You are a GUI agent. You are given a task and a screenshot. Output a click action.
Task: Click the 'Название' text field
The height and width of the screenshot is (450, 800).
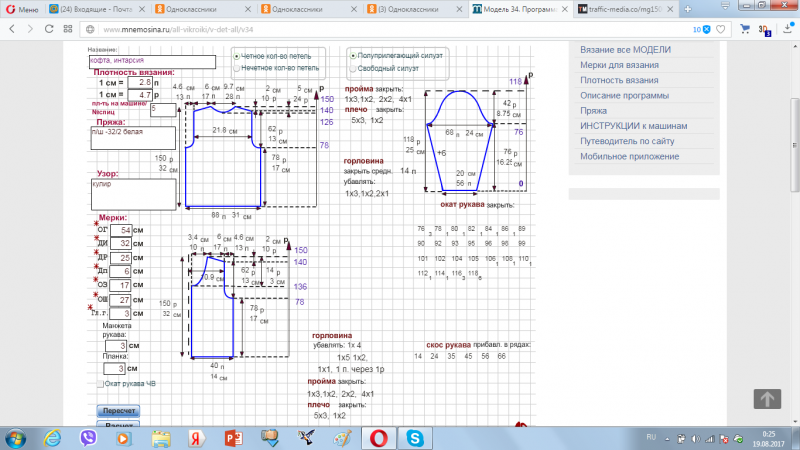coord(152,61)
